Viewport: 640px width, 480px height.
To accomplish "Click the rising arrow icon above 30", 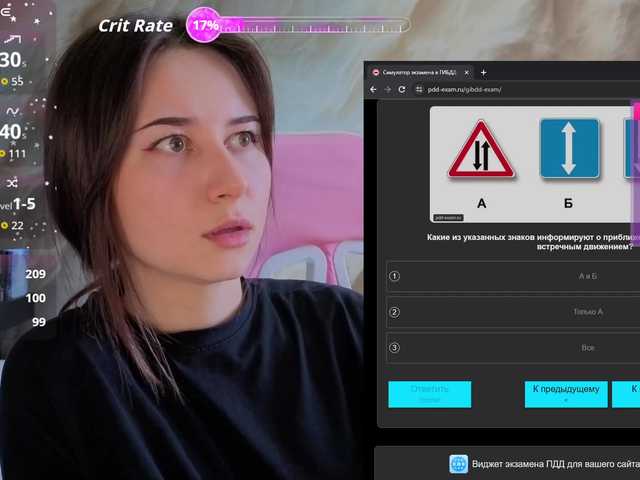I will click(12, 40).
